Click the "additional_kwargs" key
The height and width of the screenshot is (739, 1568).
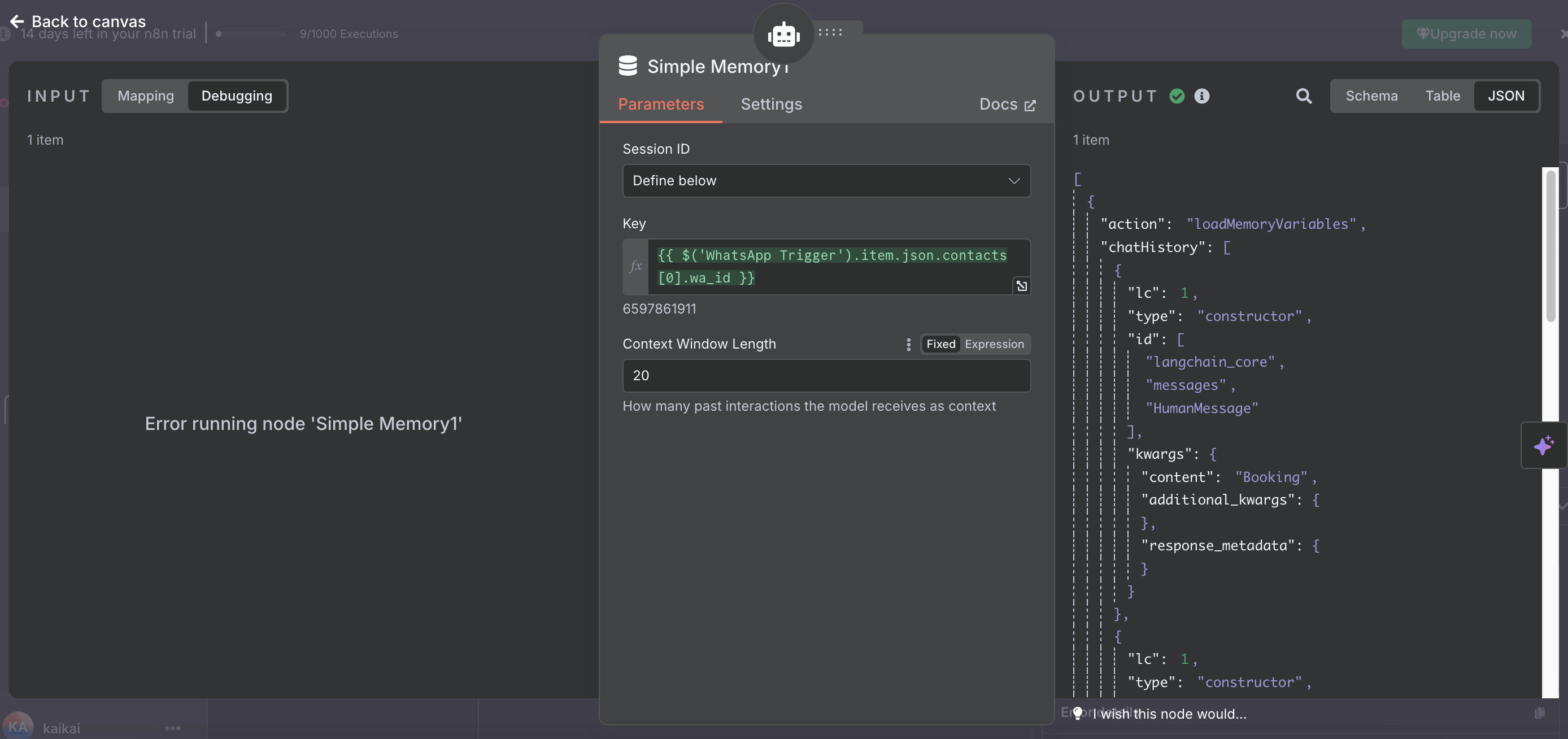pos(1217,500)
